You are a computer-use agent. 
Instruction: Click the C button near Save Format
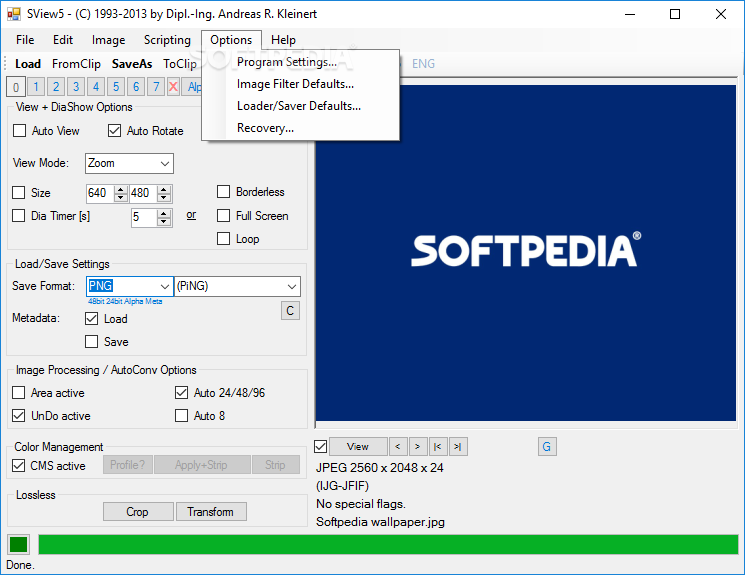pyautogui.click(x=290, y=311)
